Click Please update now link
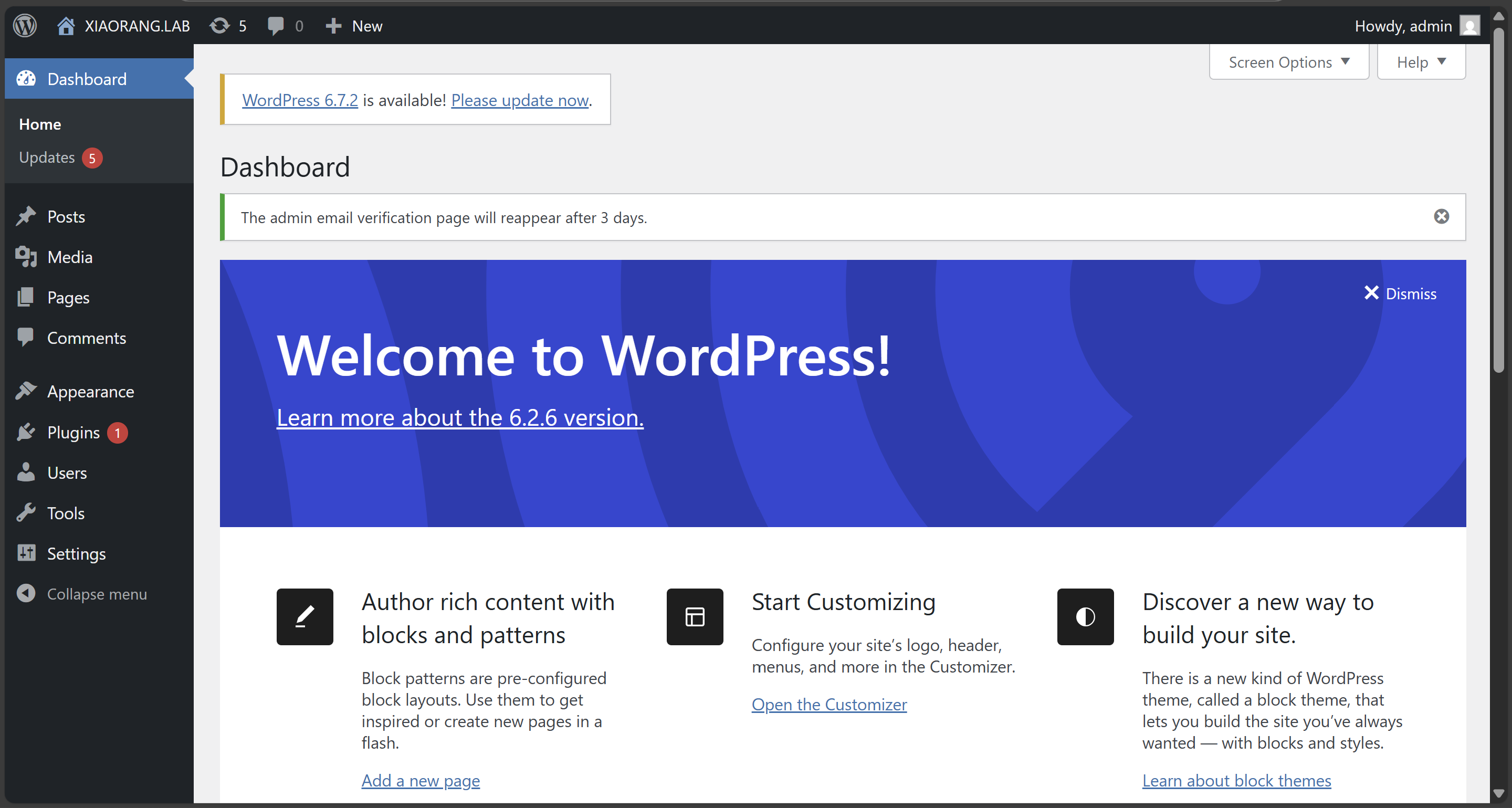The width and height of the screenshot is (1512, 808). (519, 100)
